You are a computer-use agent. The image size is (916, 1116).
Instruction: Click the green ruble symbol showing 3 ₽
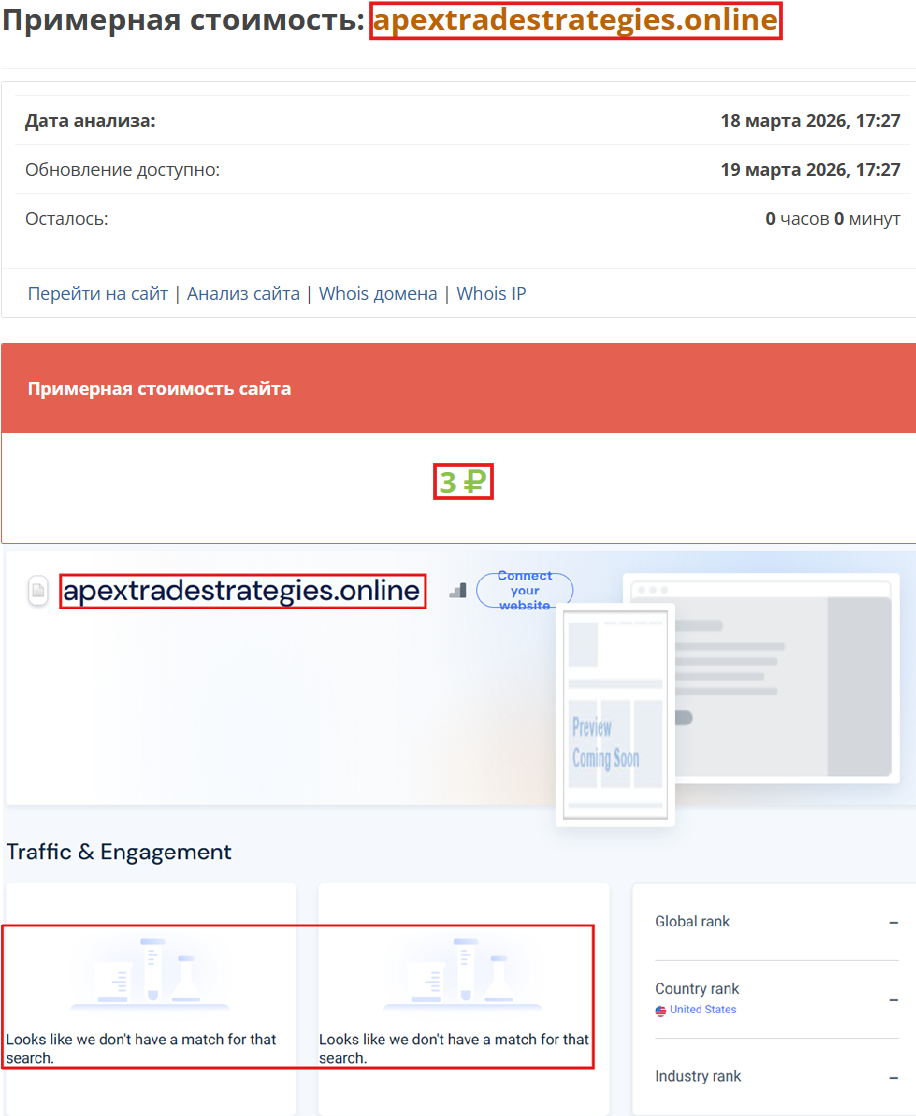463,481
